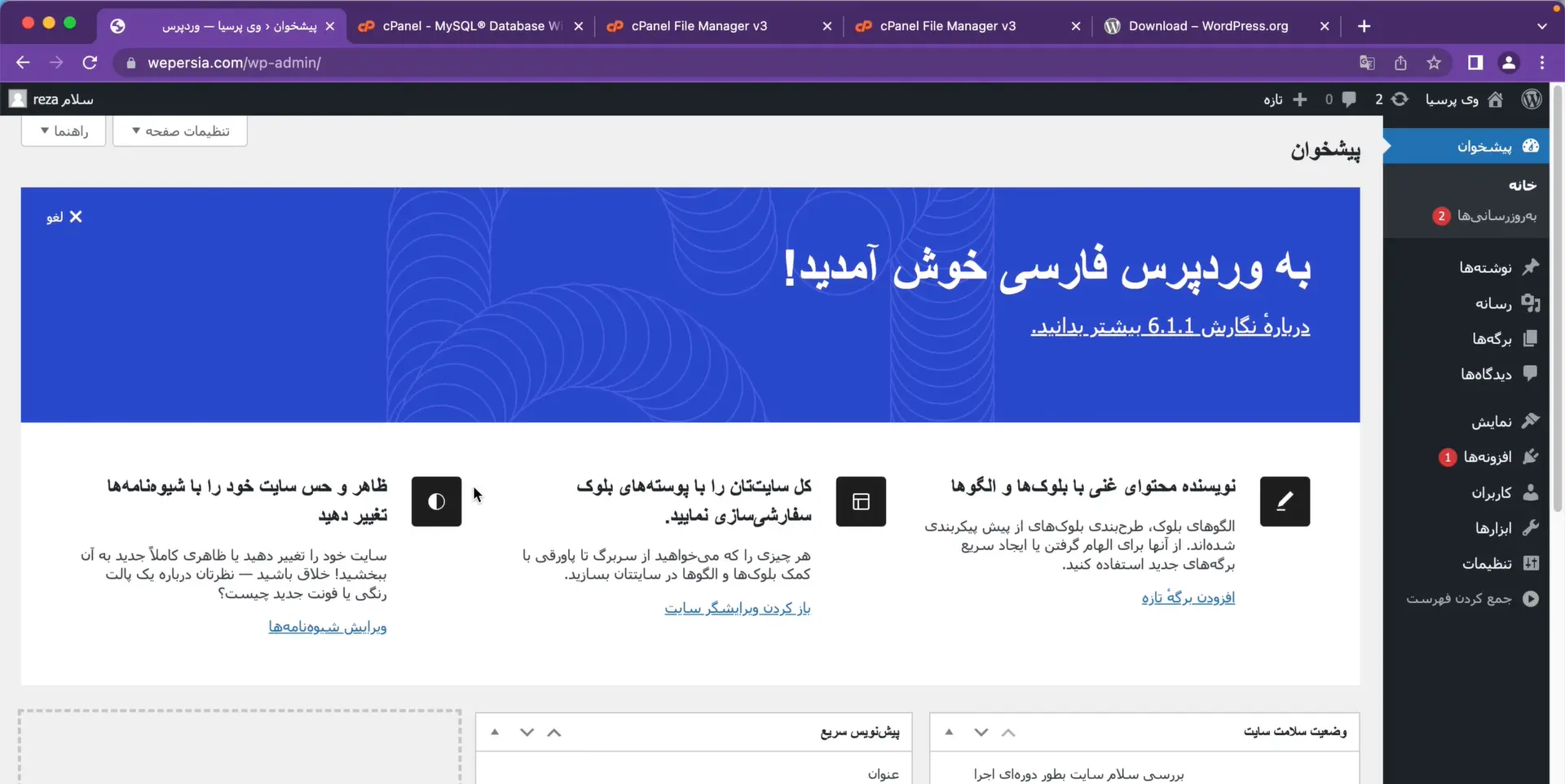Click the برگه‌ها pages icon in sidebar

click(x=1531, y=338)
